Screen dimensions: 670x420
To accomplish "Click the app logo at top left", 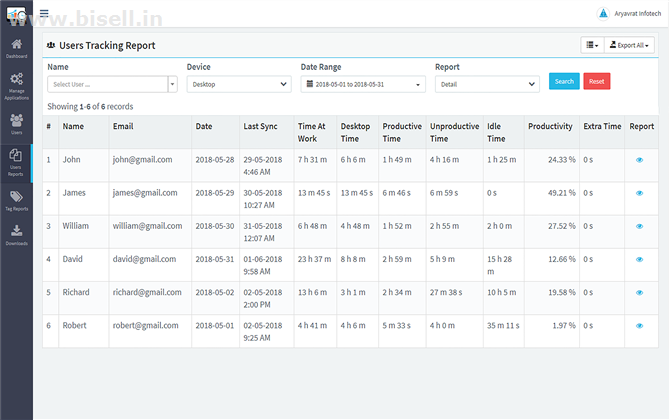I will coord(16,16).
